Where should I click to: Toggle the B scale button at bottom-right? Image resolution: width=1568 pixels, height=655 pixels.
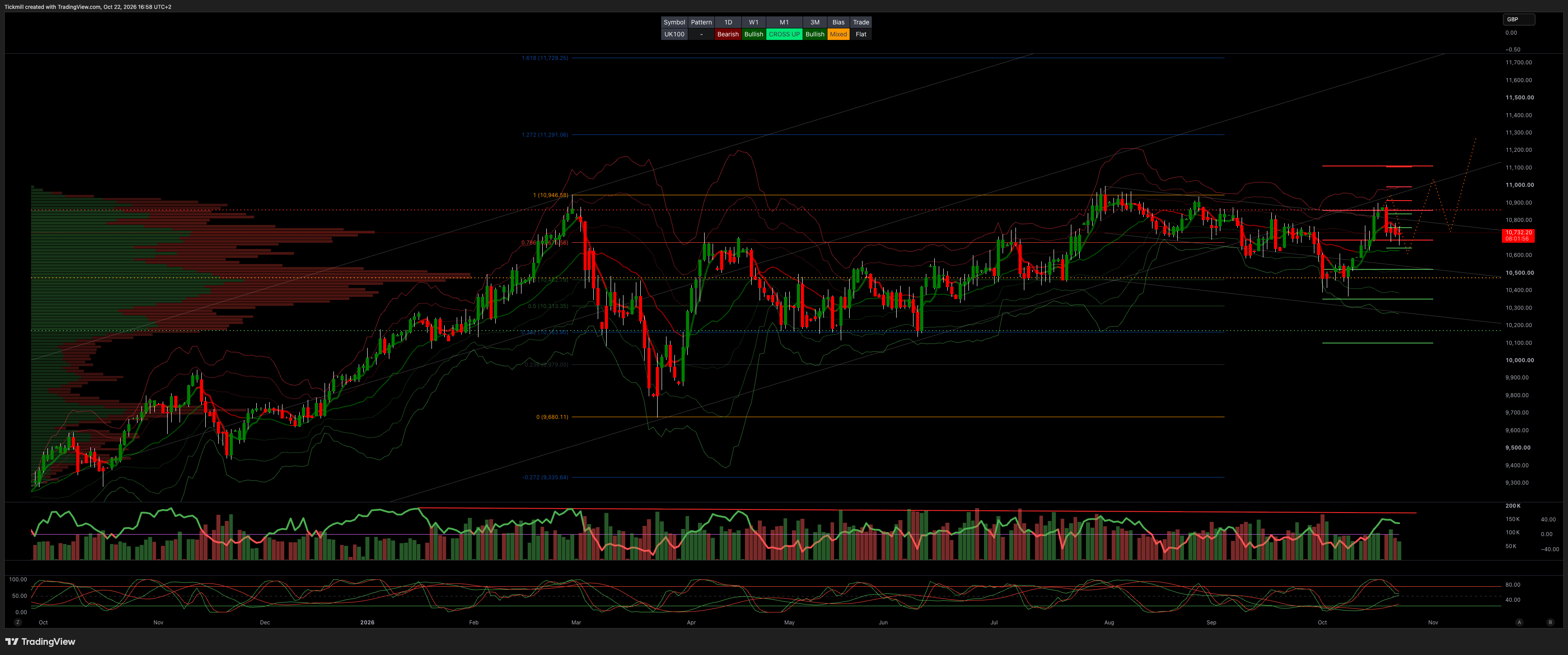tap(1550, 622)
